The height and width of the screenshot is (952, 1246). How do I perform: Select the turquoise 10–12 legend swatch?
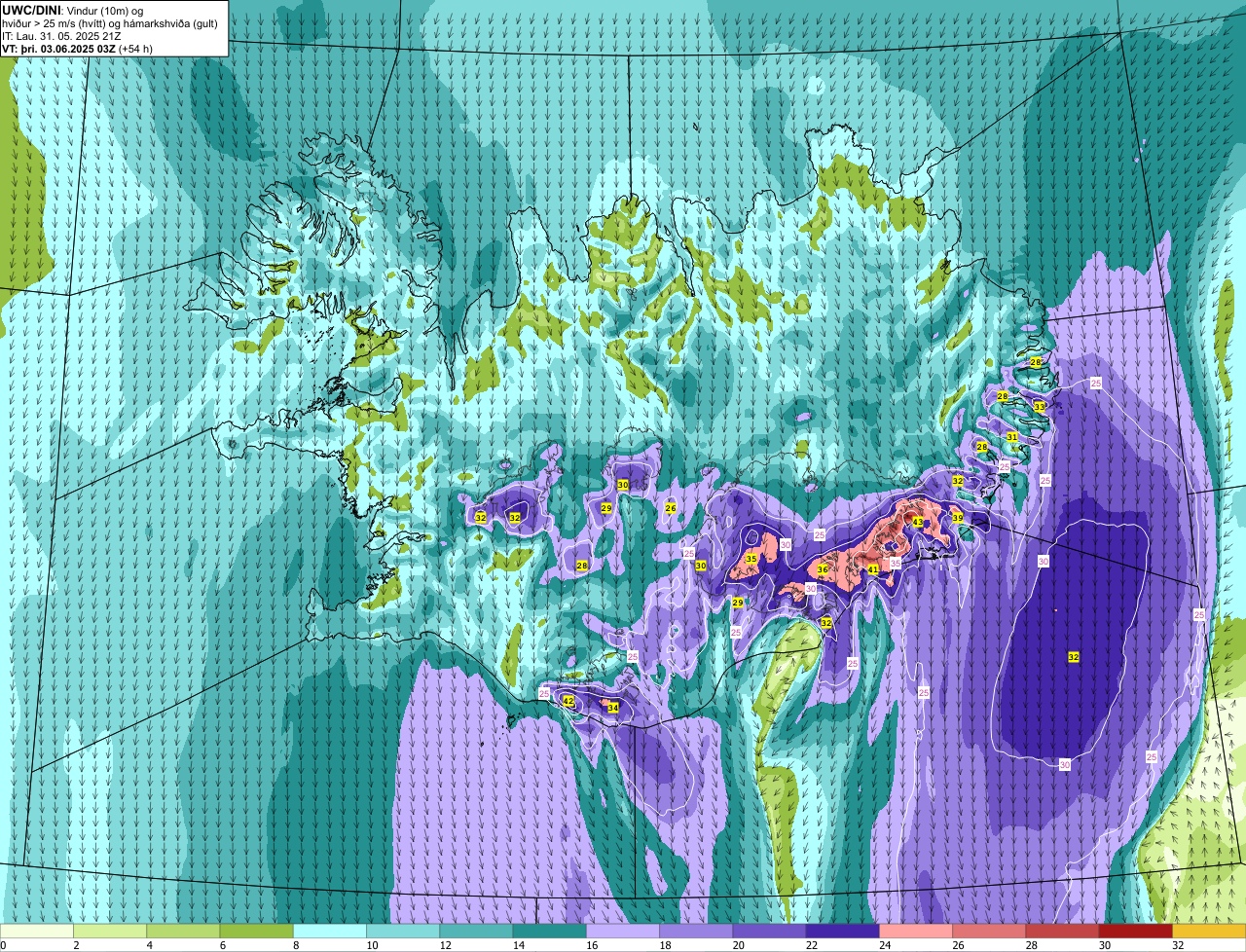[403, 932]
